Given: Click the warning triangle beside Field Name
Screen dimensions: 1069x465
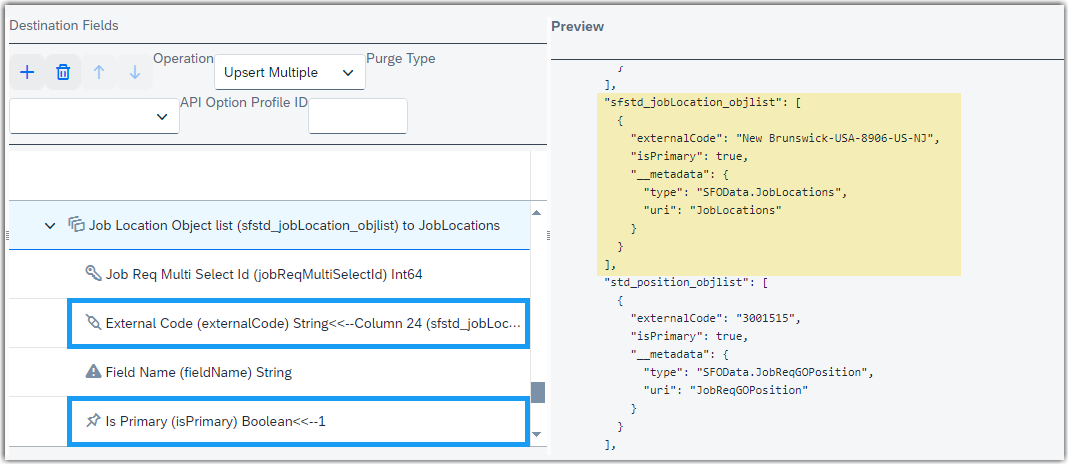Looking at the screenshot, I should point(93,372).
